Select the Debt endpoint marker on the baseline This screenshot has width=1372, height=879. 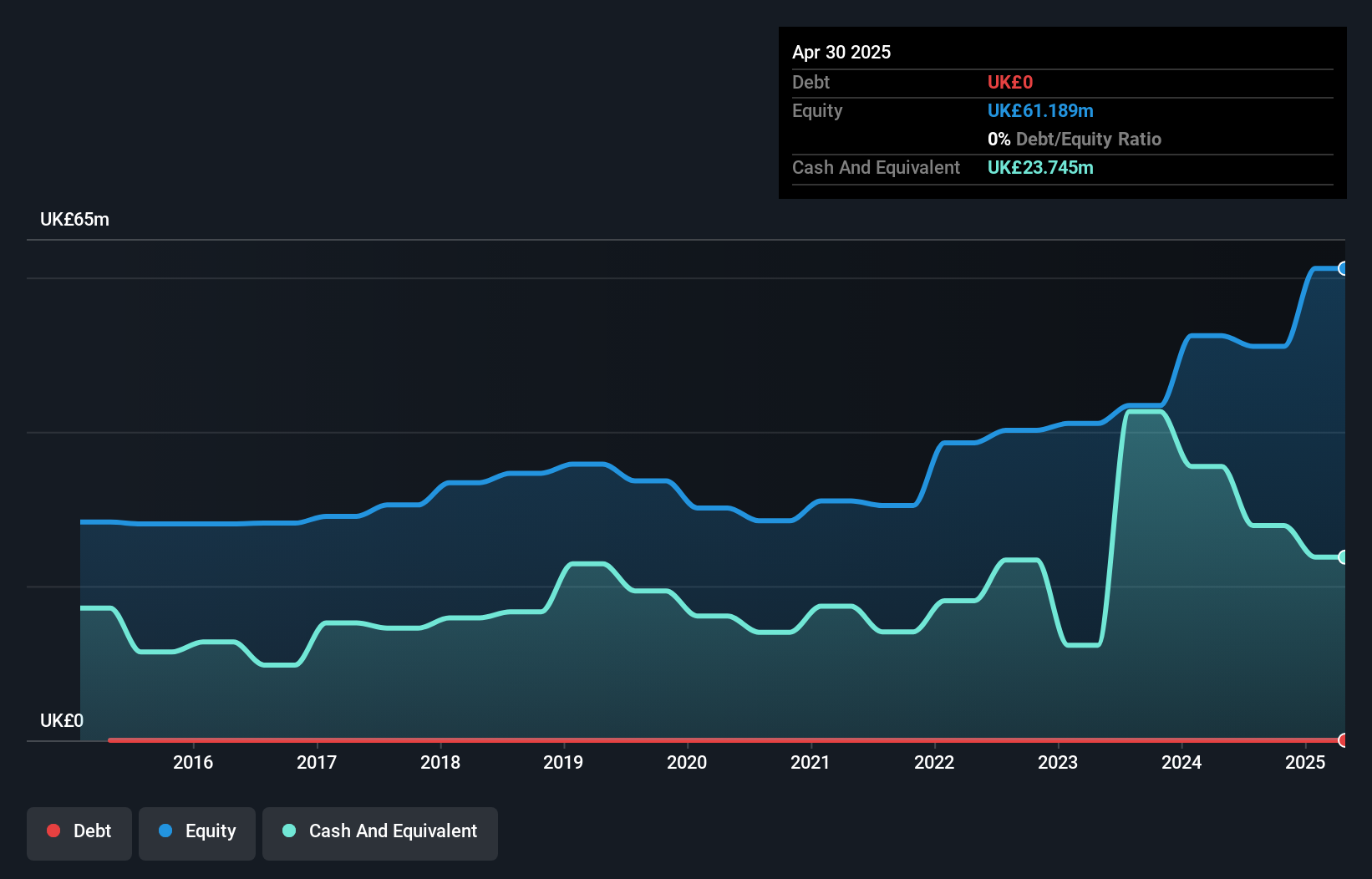1343,740
